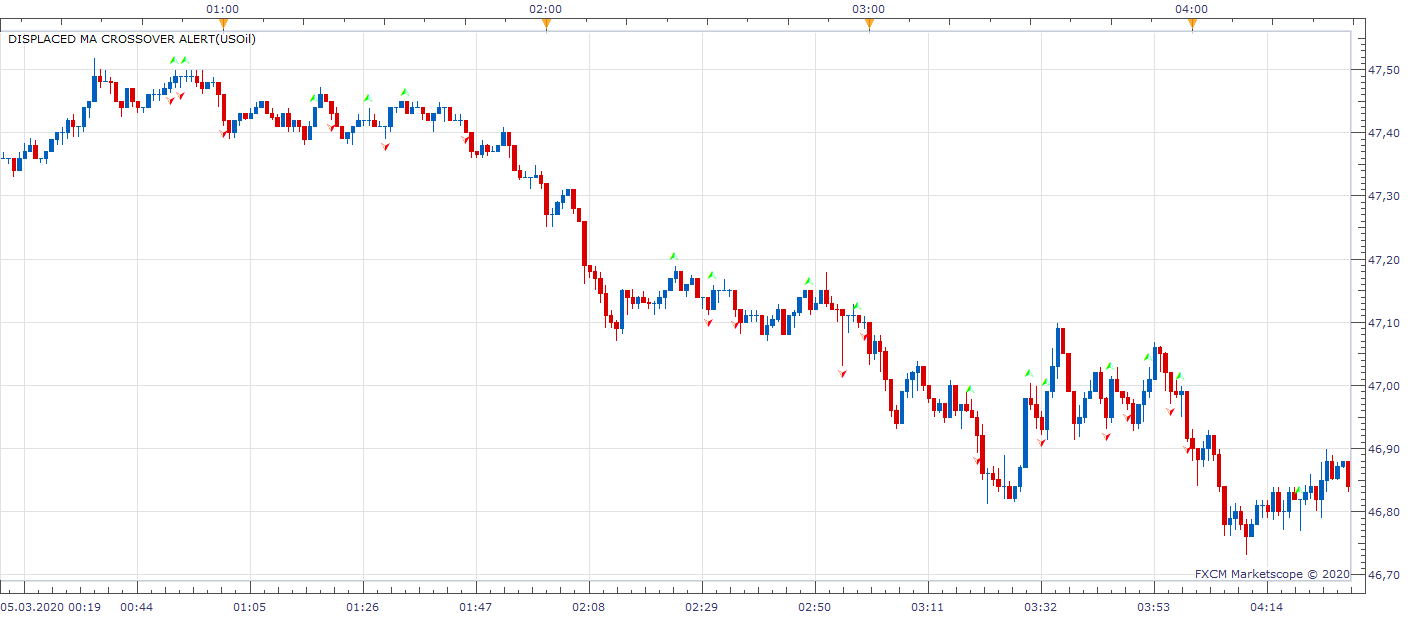Click the 47,20 price axis label
The height and width of the screenshot is (619, 1423).
pos(1385,260)
